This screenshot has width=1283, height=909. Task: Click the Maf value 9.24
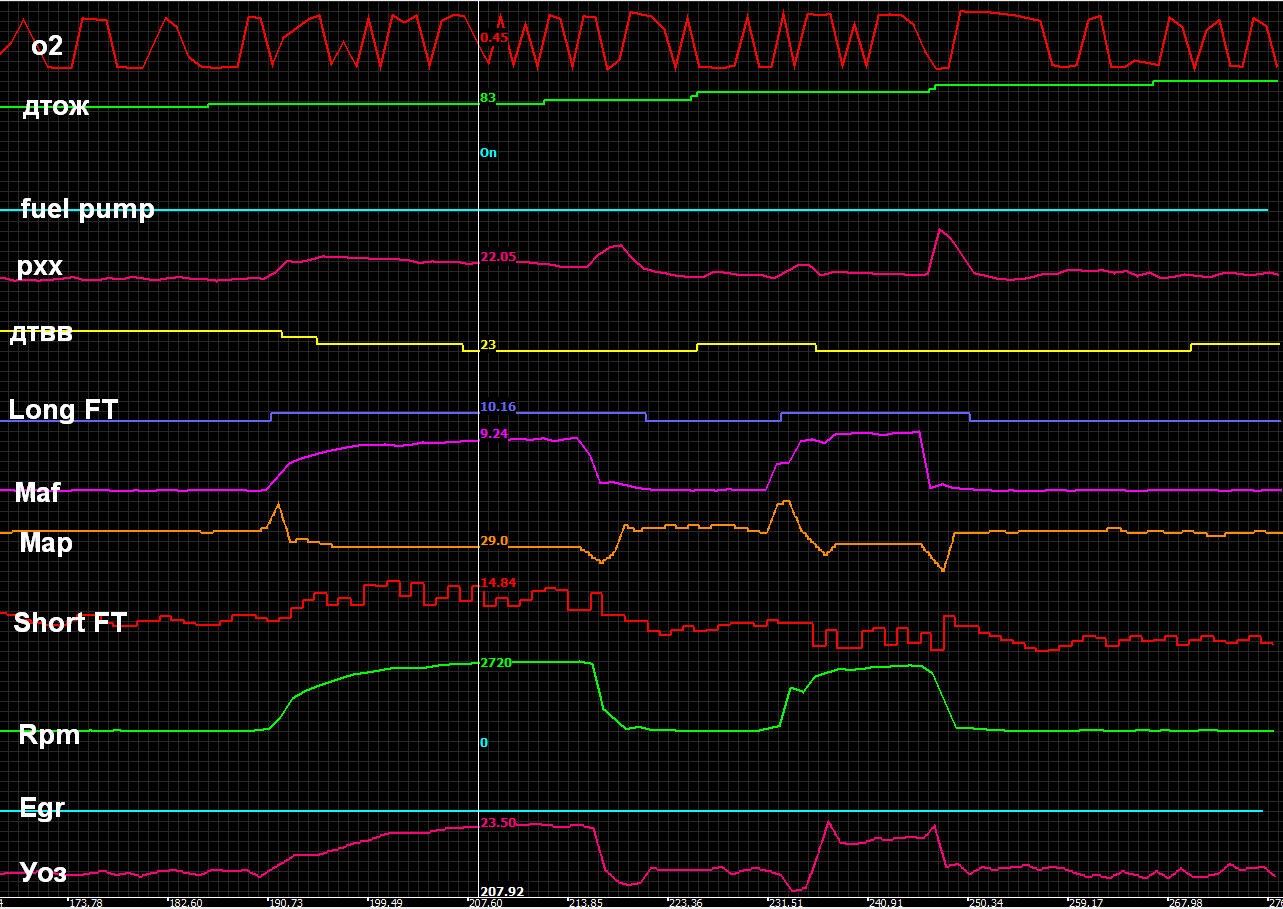pyautogui.click(x=494, y=434)
